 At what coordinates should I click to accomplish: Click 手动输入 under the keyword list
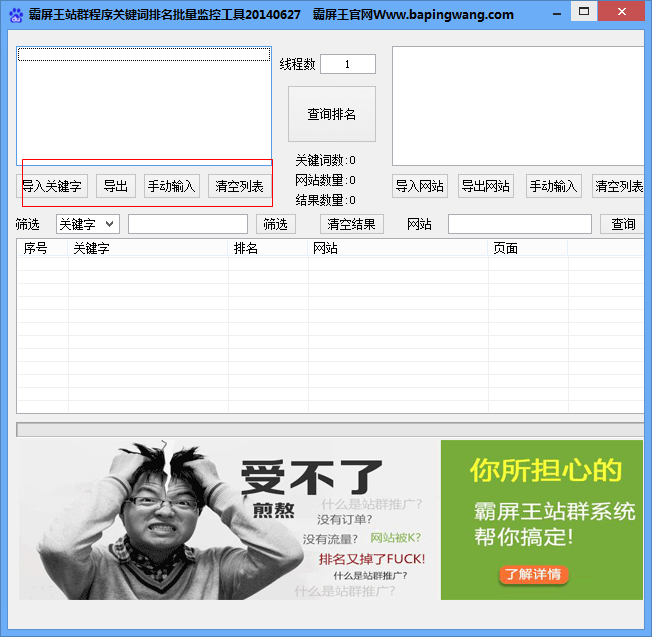172,186
